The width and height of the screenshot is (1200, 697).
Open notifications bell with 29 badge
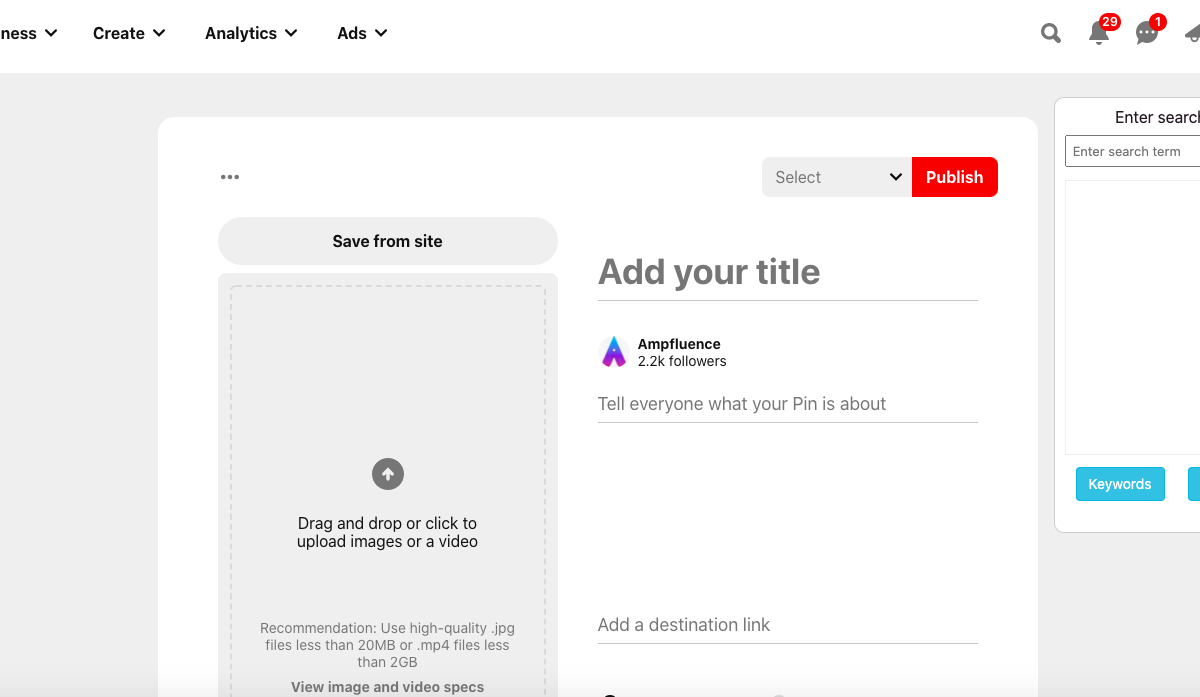tap(1098, 33)
